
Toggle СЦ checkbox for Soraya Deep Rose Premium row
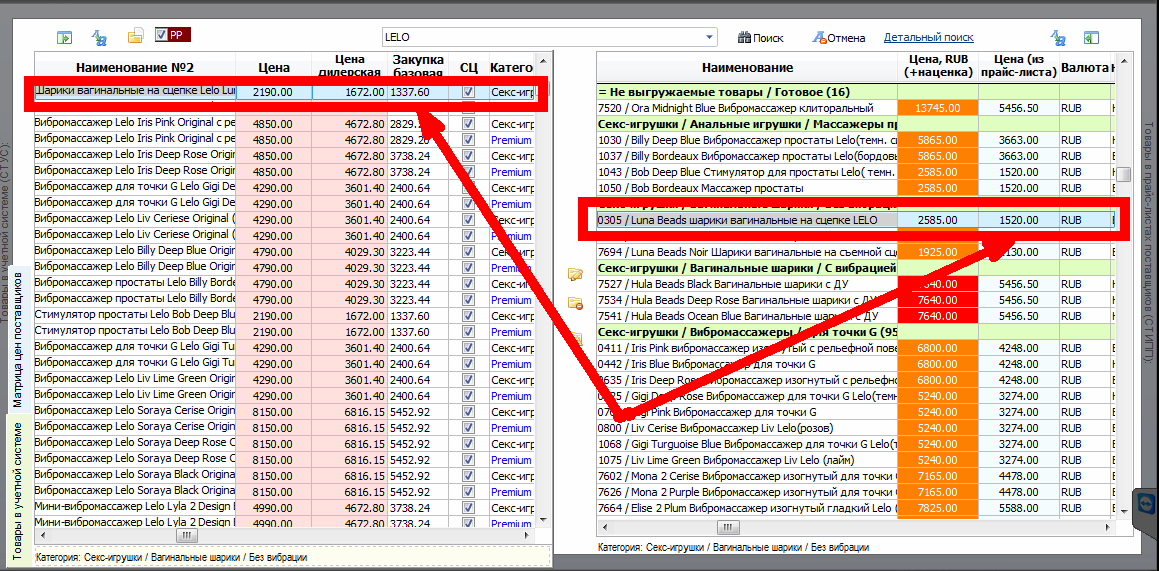point(468,459)
